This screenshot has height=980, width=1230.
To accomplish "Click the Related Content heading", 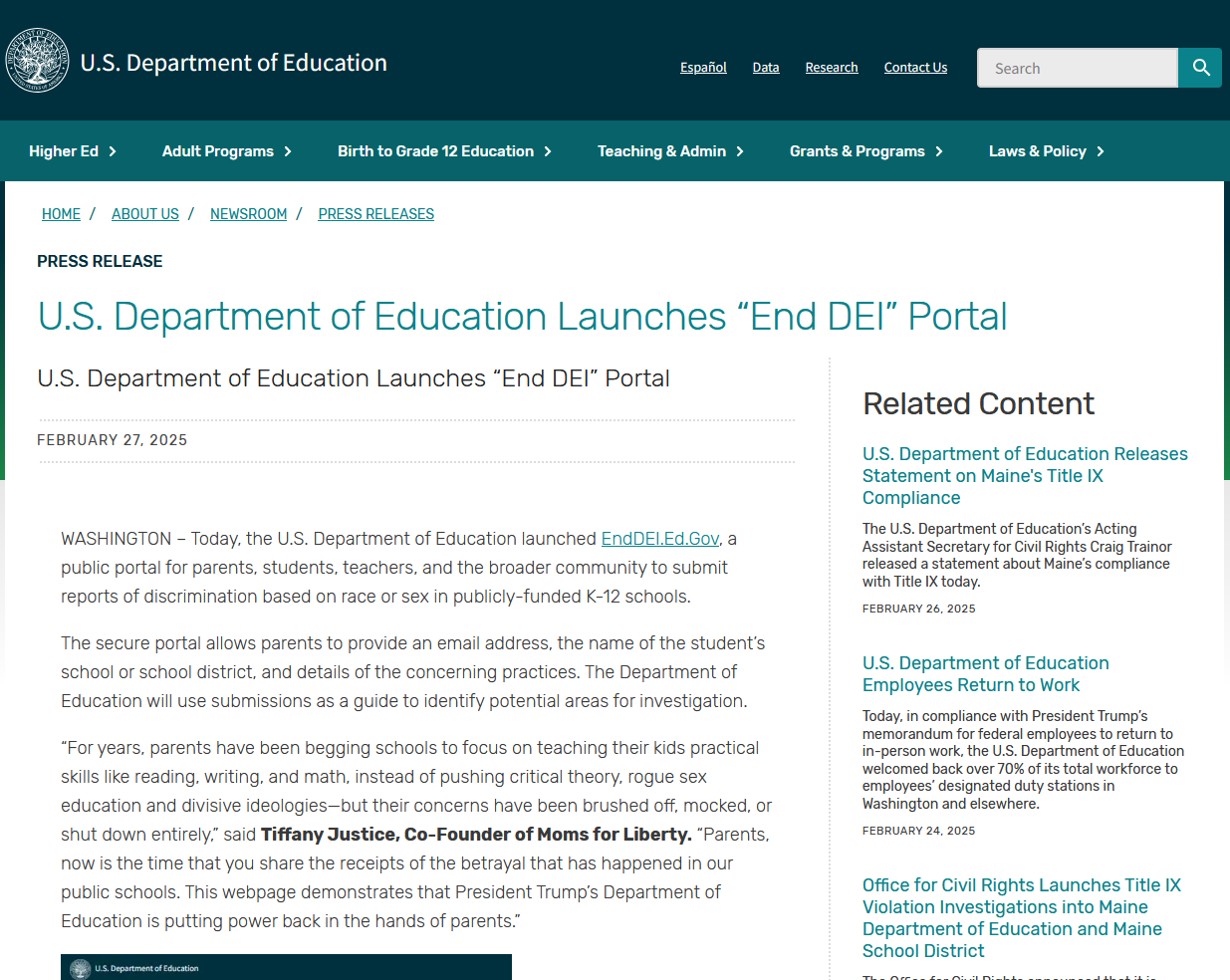I will click(x=978, y=403).
